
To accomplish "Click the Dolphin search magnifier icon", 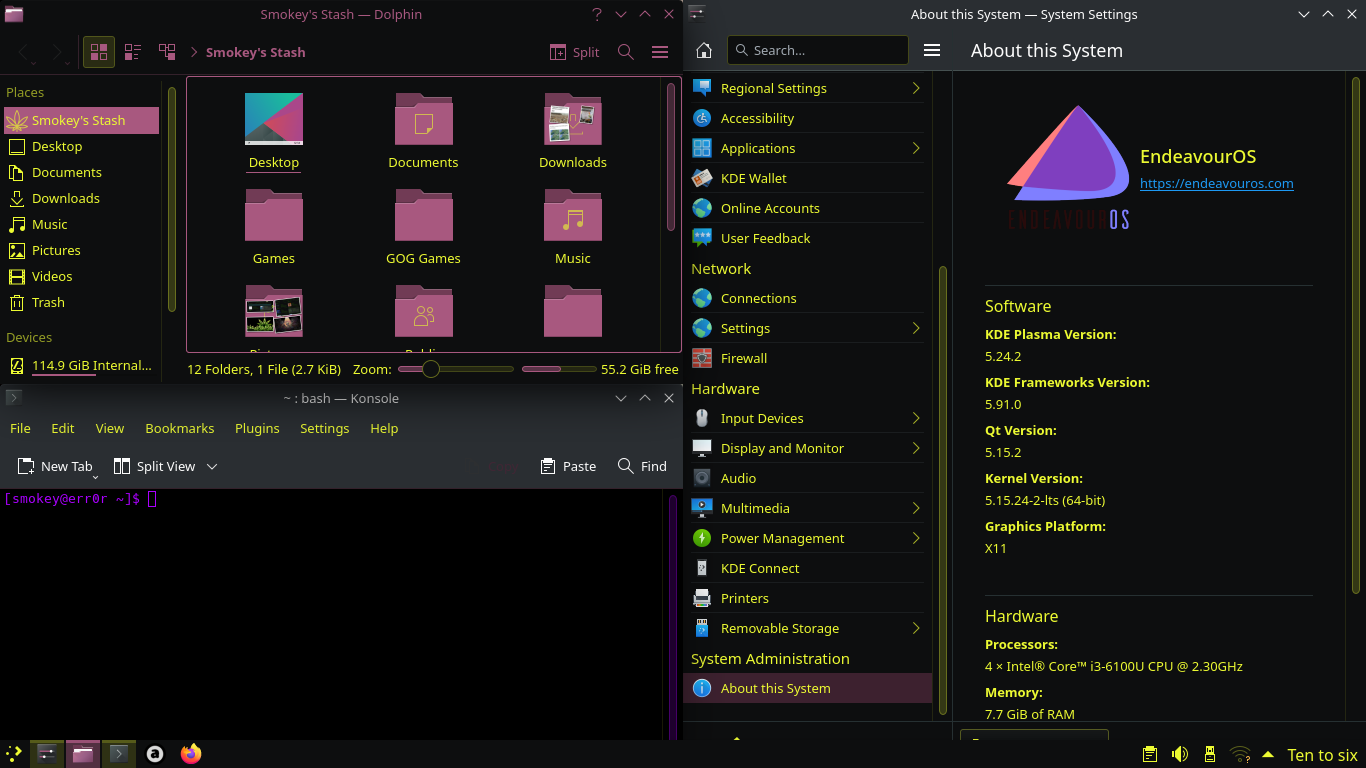I will point(626,52).
